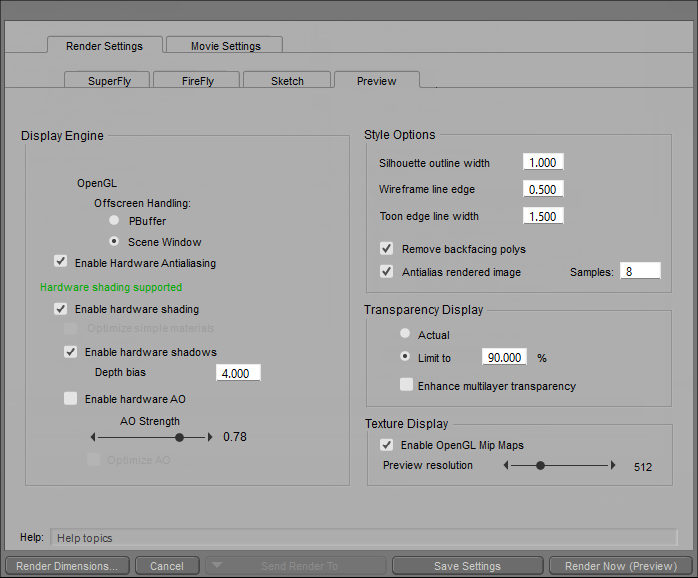Screen dimensions: 698x578
Task: Click the Depth bias input field
Action: click(238, 373)
